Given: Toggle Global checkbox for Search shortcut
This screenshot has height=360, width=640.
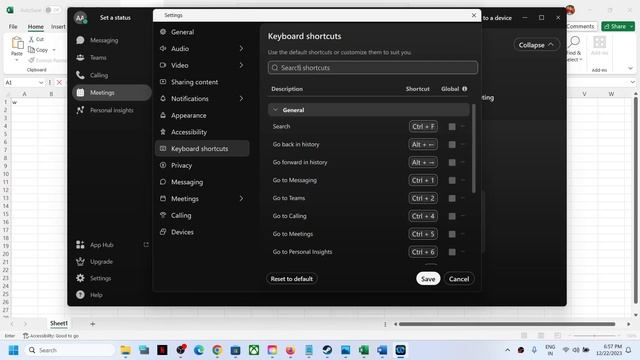Looking at the screenshot, I should (452, 127).
